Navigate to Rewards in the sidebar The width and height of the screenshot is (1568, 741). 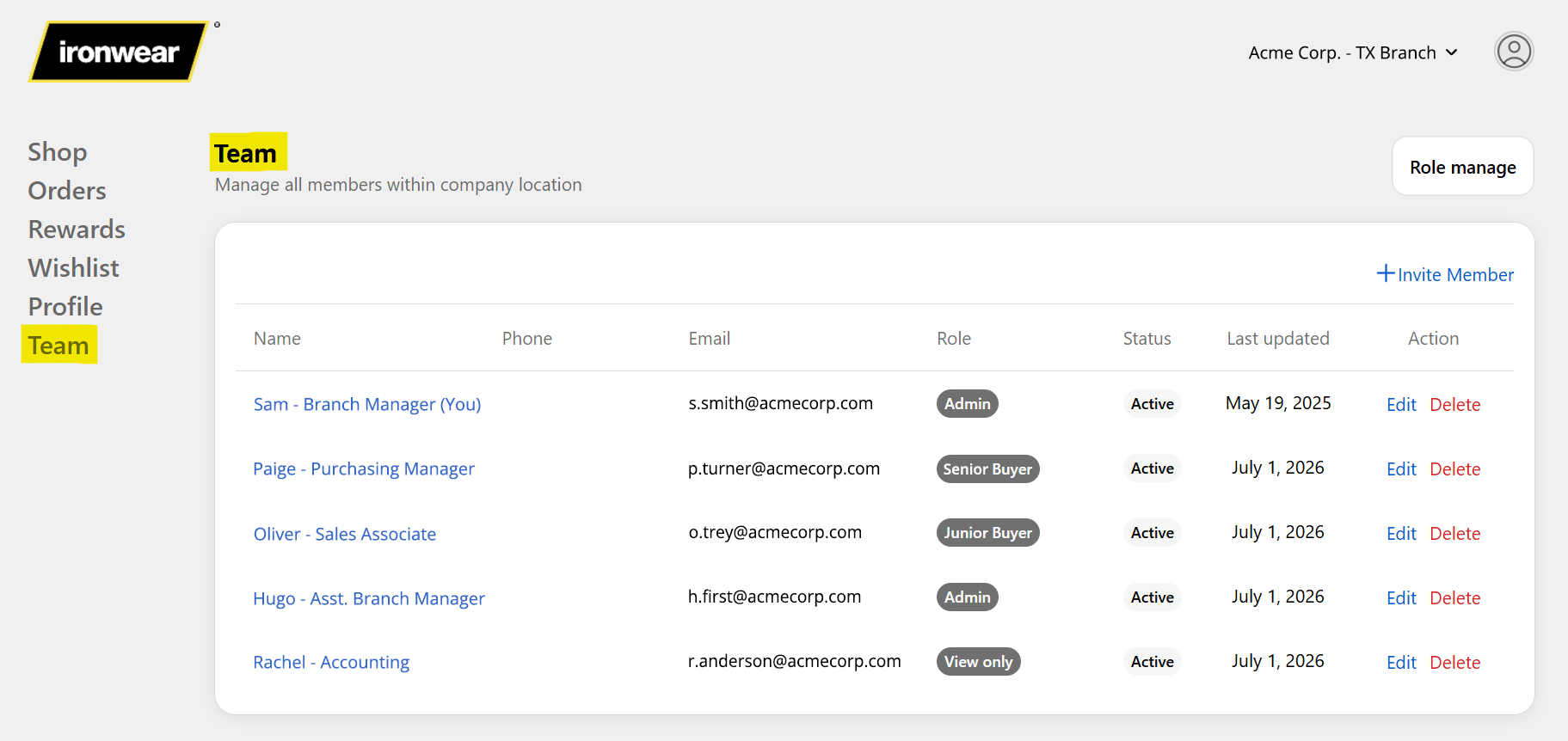coord(77,230)
